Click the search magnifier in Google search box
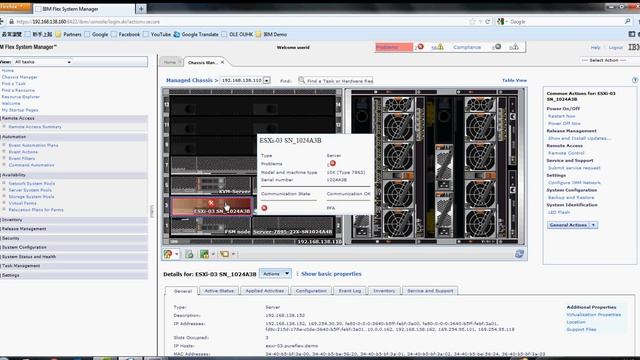Viewport: 640px width, 360px height. point(627,21)
